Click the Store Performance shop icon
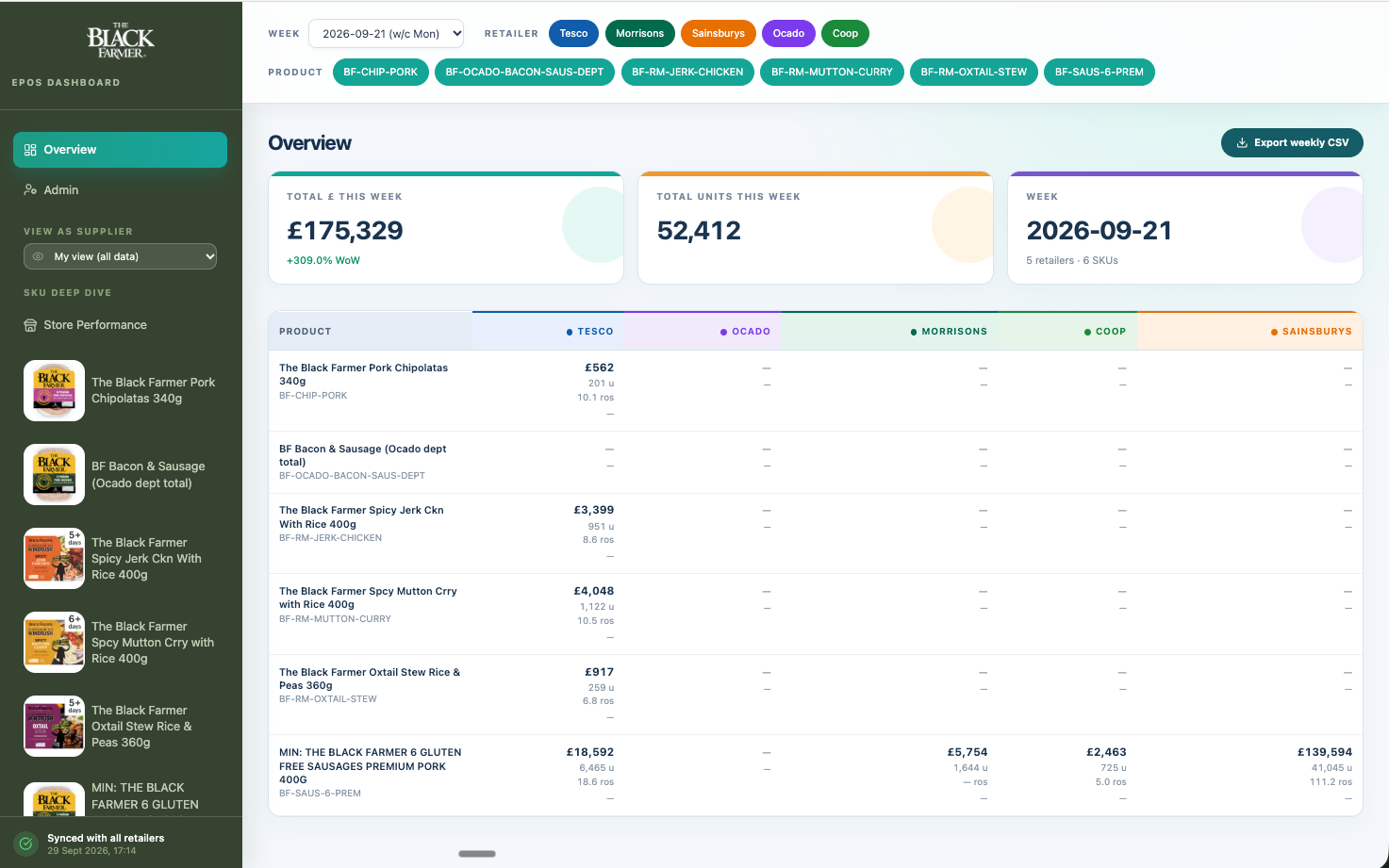This screenshot has height=868, width=1389. click(30, 325)
